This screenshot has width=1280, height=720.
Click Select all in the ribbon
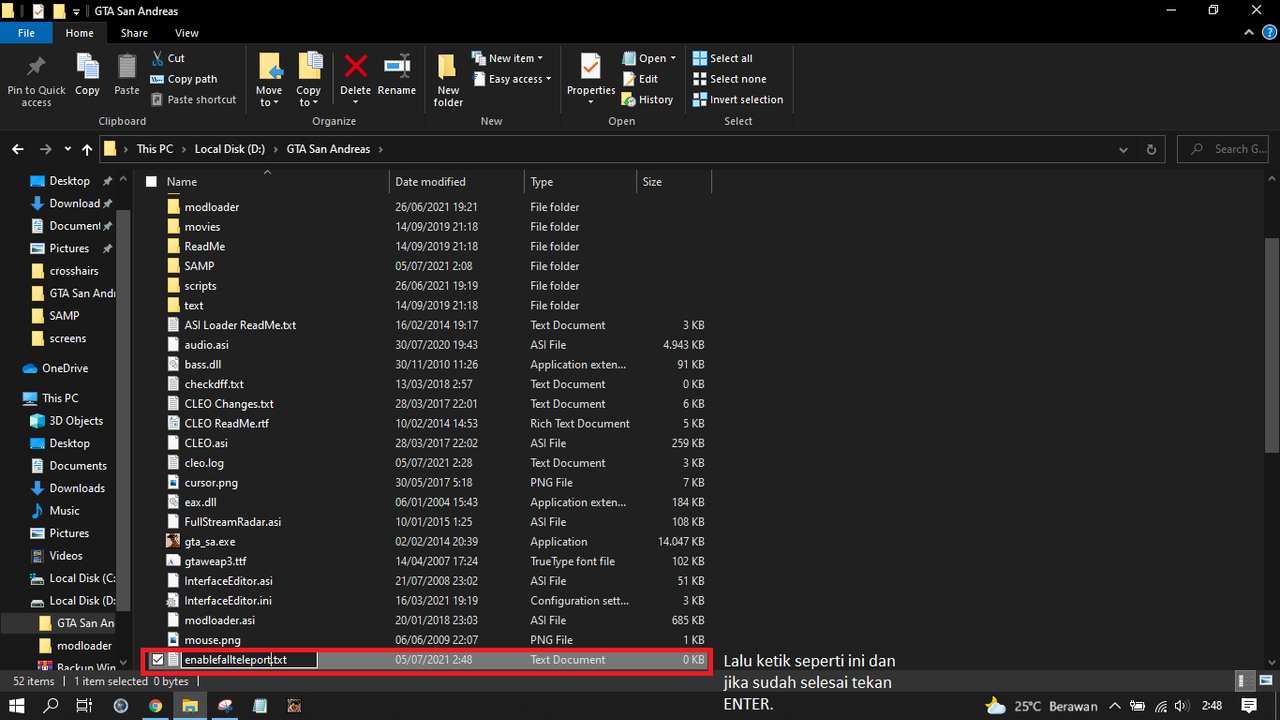pos(722,58)
